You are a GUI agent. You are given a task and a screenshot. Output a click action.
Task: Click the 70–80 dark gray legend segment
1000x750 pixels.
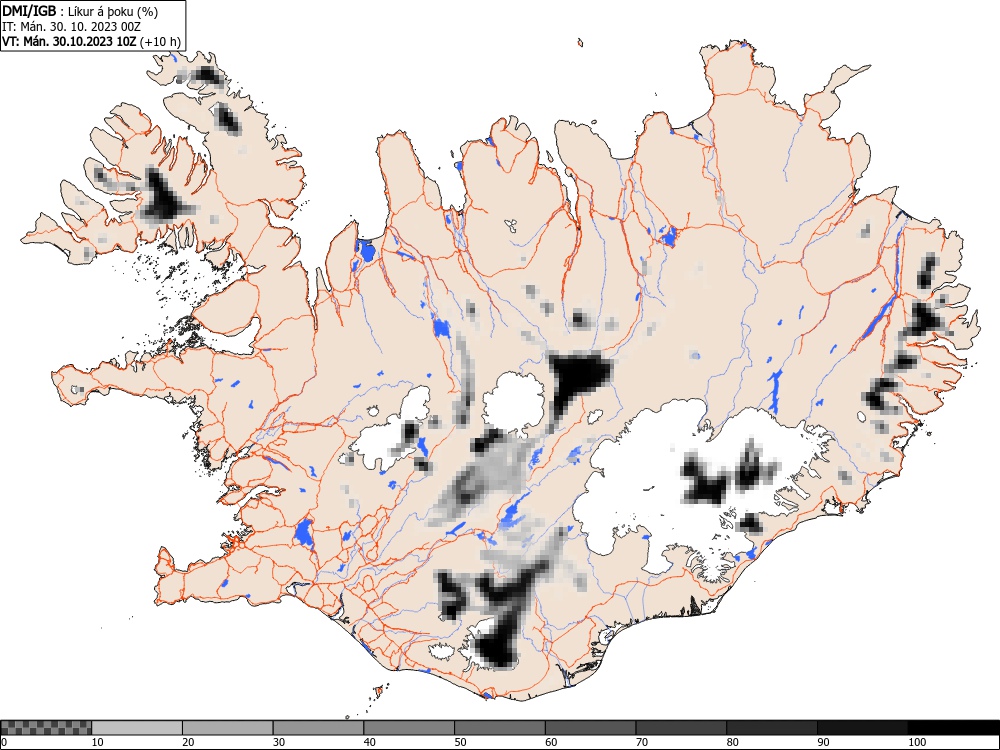click(x=680, y=728)
